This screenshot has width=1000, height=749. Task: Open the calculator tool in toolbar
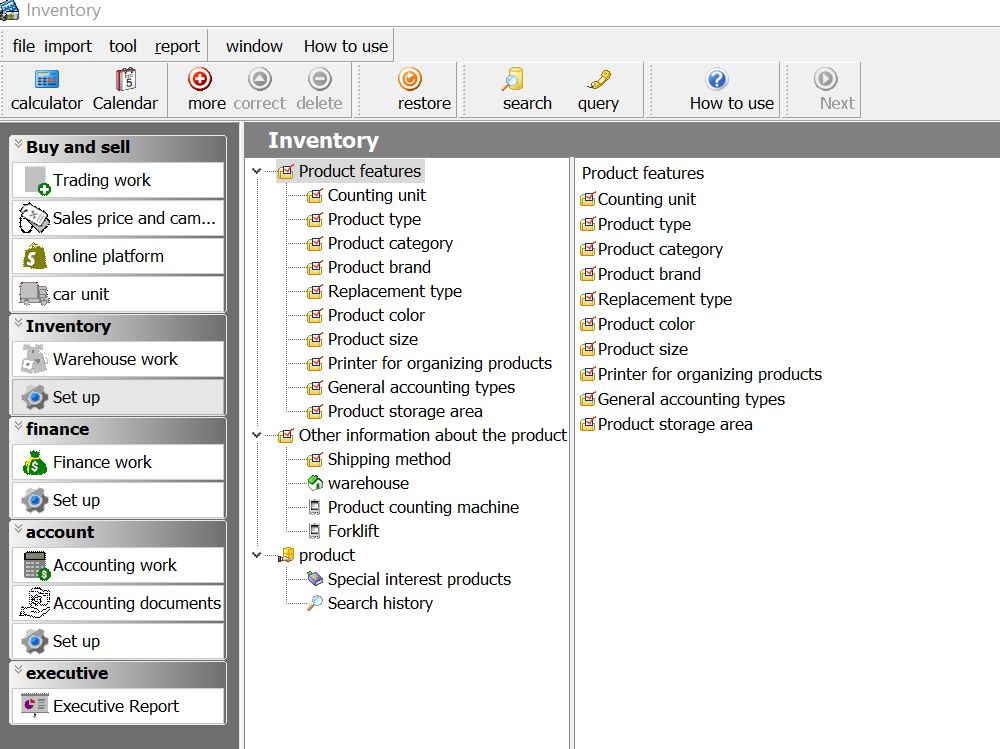46,80
